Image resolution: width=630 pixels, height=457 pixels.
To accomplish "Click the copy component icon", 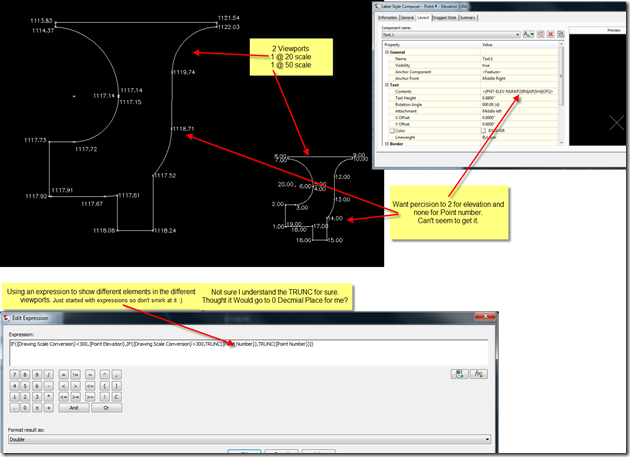I will 540,34.
